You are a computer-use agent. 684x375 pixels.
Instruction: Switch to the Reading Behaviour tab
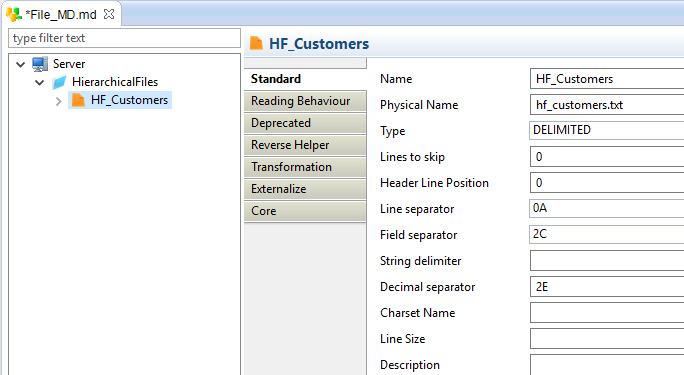tap(305, 101)
